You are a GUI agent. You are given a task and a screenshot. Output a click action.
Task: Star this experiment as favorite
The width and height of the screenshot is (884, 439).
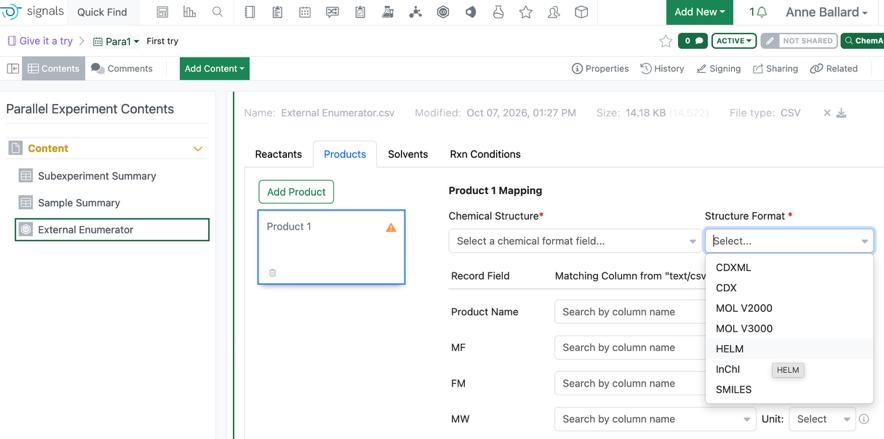pyautogui.click(x=666, y=41)
